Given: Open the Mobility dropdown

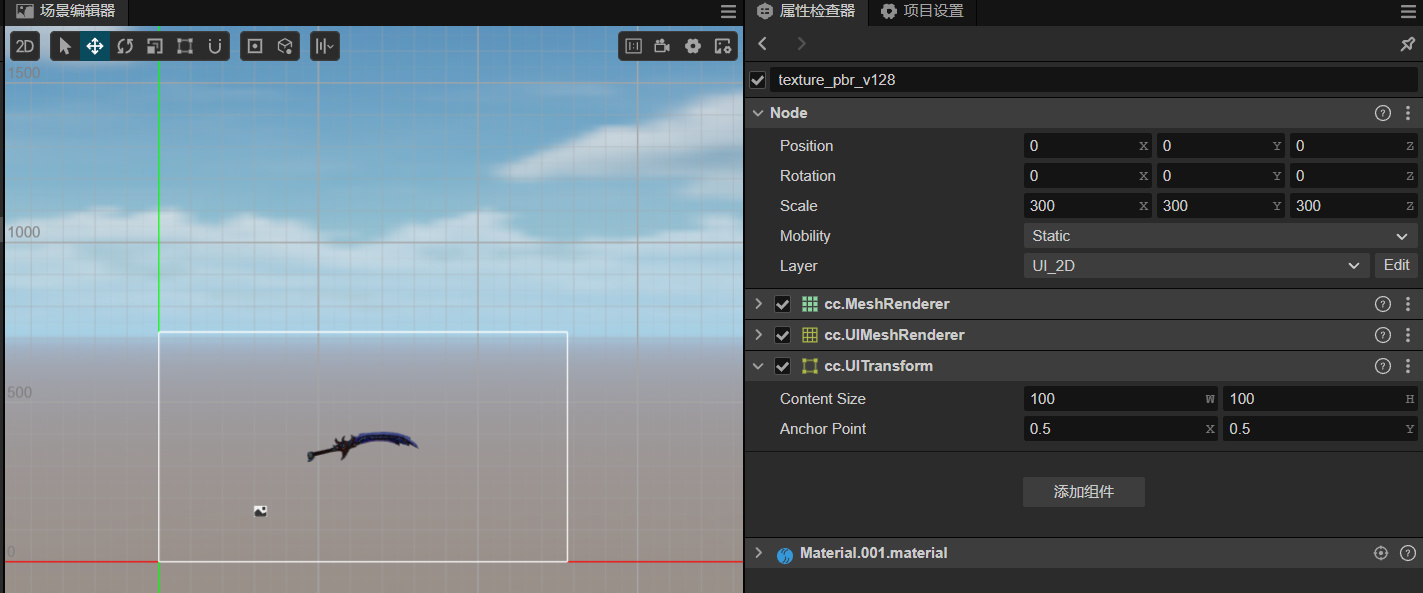Looking at the screenshot, I should (x=1221, y=236).
